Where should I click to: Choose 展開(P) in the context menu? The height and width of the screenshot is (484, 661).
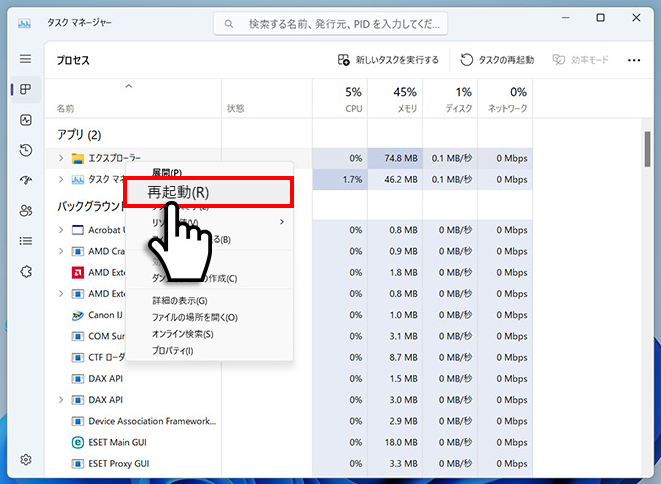tap(167, 172)
